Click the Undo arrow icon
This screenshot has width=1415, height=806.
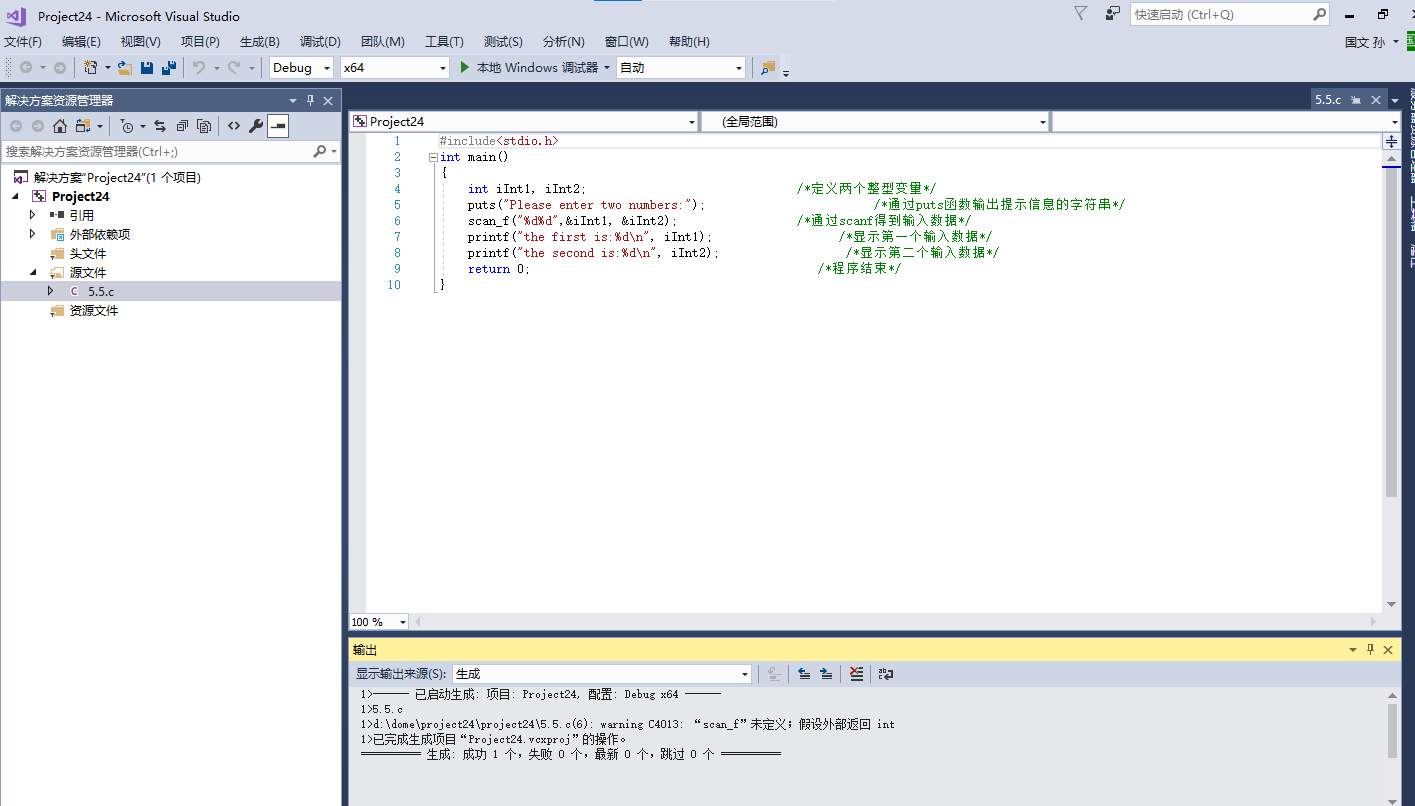[199, 68]
